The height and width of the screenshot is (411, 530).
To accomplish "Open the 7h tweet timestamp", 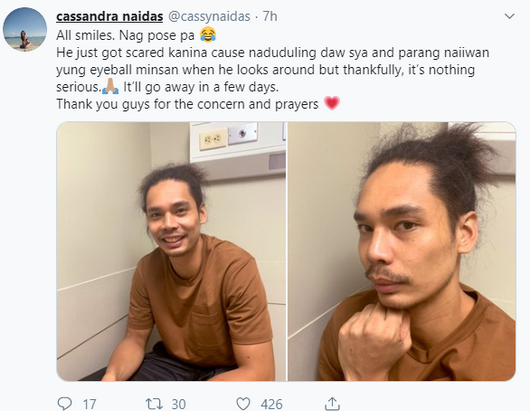I will pyautogui.click(x=270, y=16).
